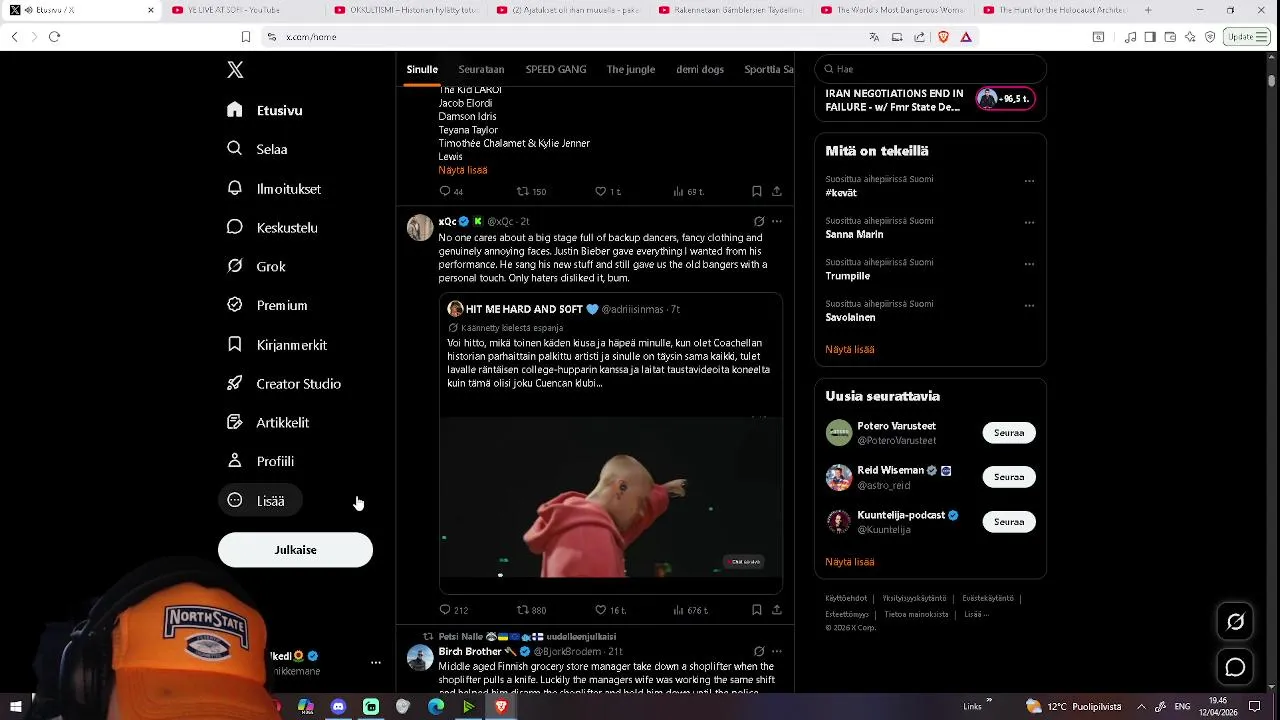Reply to top post with 44 comments
The image size is (1280, 720).
click(451, 191)
